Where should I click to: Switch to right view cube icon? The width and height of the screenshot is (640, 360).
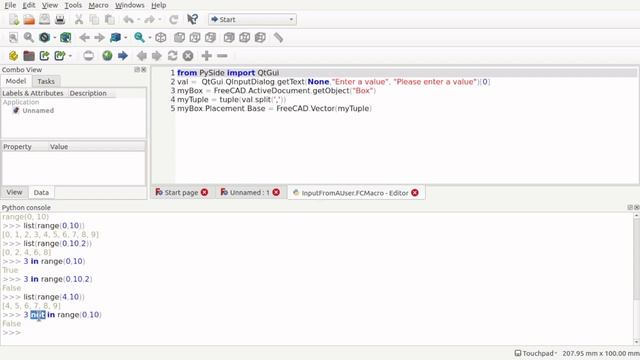click(210, 38)
